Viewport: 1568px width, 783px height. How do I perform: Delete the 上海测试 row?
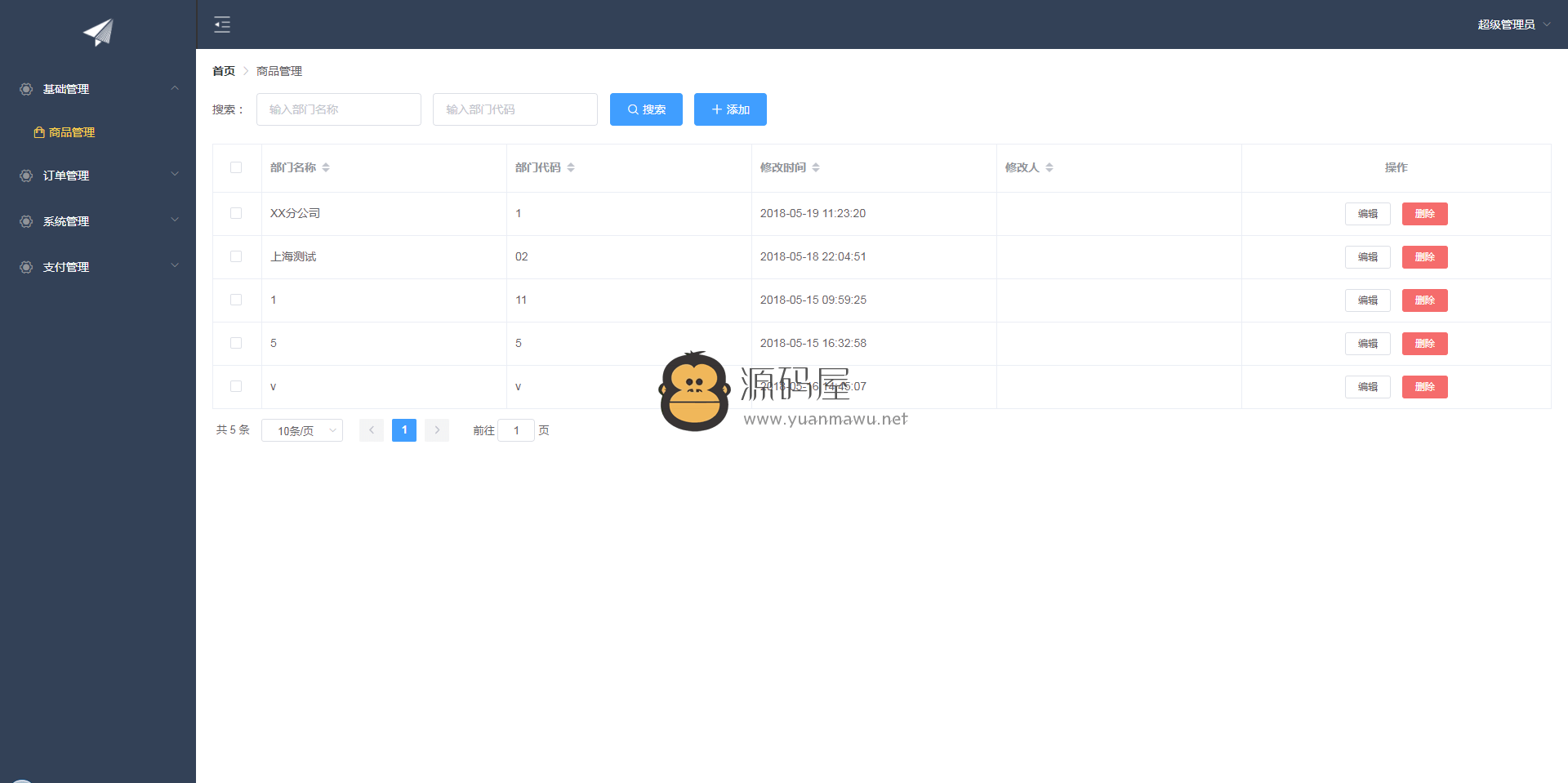coord(1425,257)
